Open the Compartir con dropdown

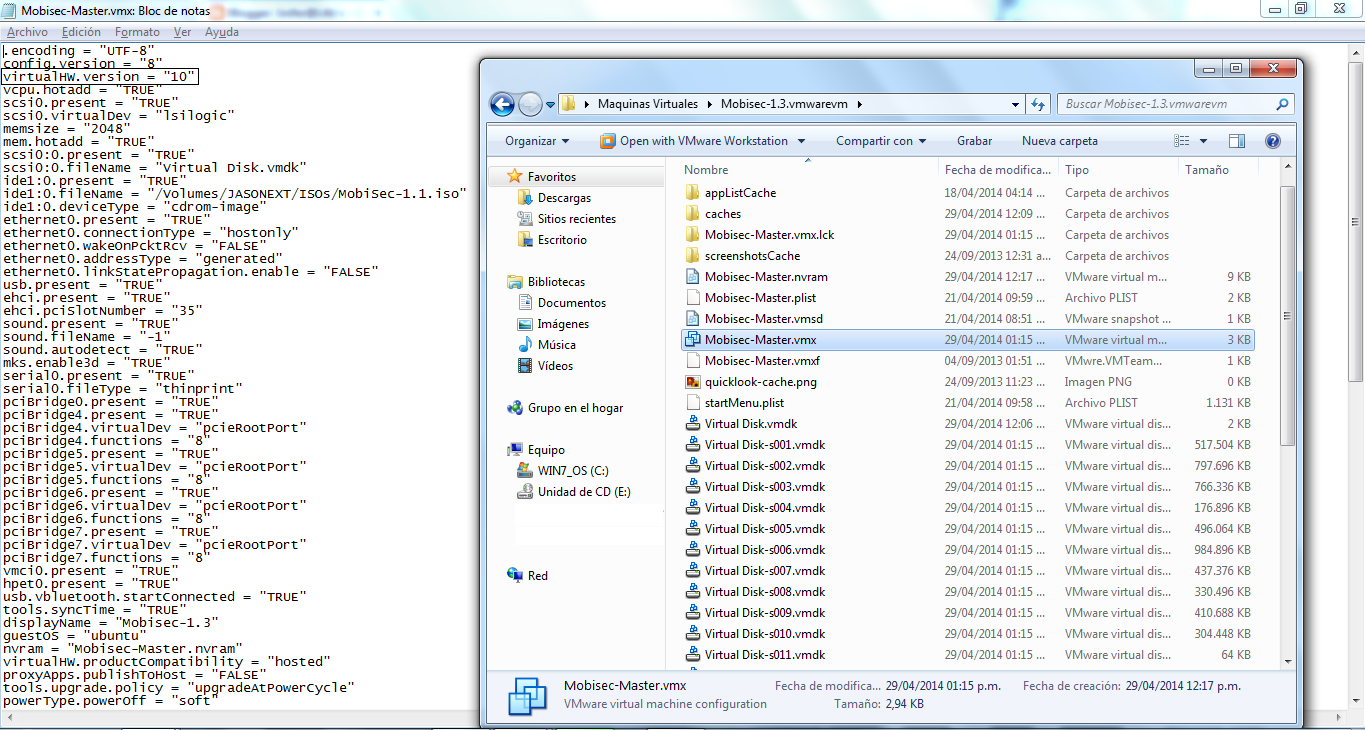click(881, 141)
